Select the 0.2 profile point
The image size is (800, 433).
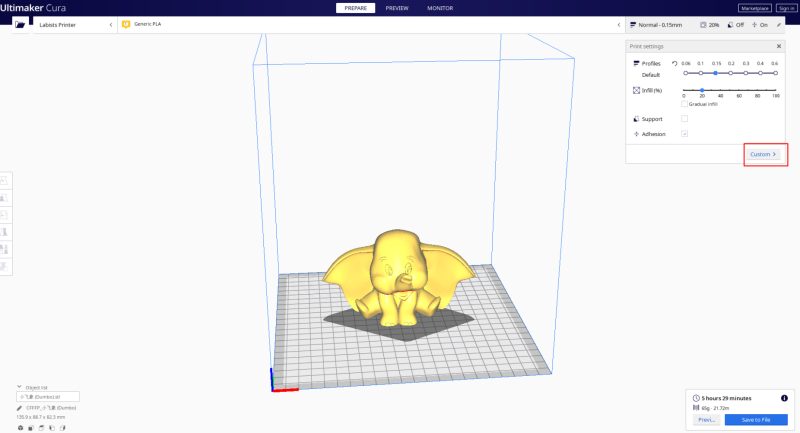click(x=731, y=73)
